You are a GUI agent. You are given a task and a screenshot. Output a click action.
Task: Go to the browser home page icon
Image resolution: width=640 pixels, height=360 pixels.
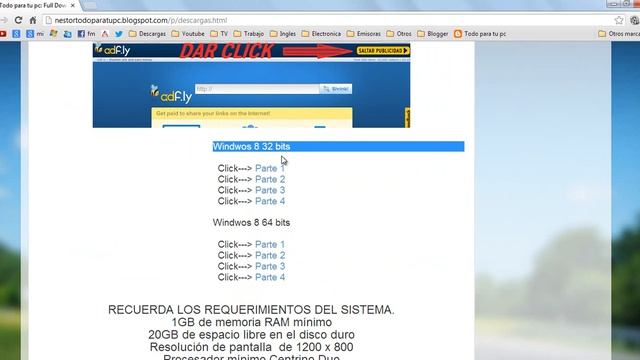click(33, 20)
